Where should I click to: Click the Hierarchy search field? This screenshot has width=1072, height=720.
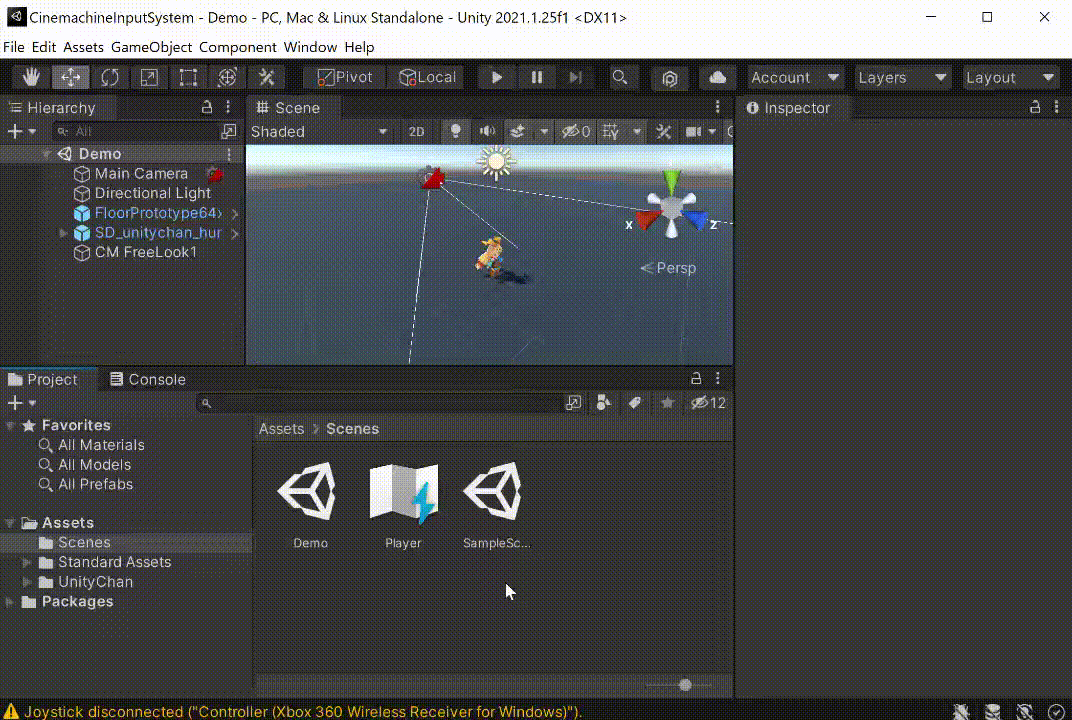pos(135,131)
